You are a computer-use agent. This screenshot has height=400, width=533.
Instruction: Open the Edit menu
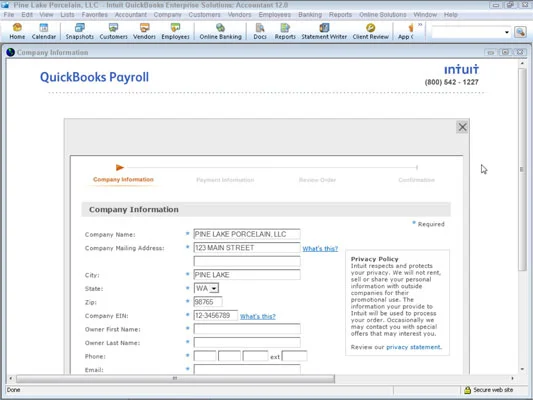point(27,15)
